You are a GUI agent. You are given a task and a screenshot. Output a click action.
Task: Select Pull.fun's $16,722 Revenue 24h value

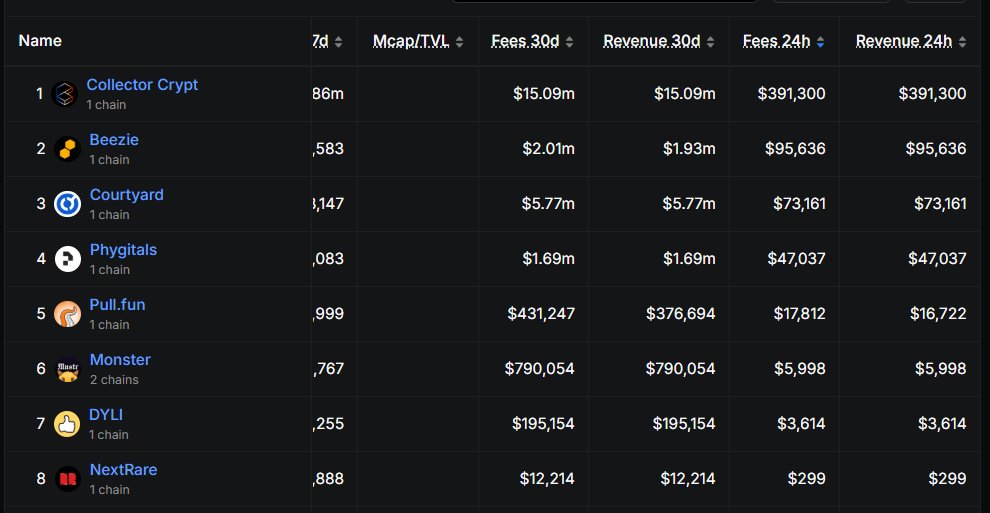click(938, 313)
